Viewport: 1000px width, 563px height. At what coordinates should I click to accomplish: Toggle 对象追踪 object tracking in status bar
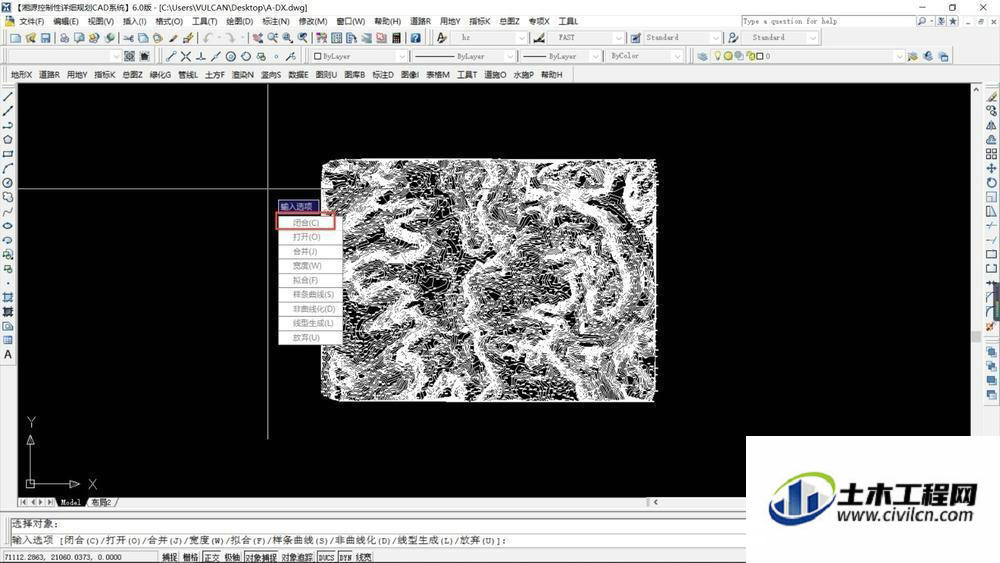click(x=297, y=557)
